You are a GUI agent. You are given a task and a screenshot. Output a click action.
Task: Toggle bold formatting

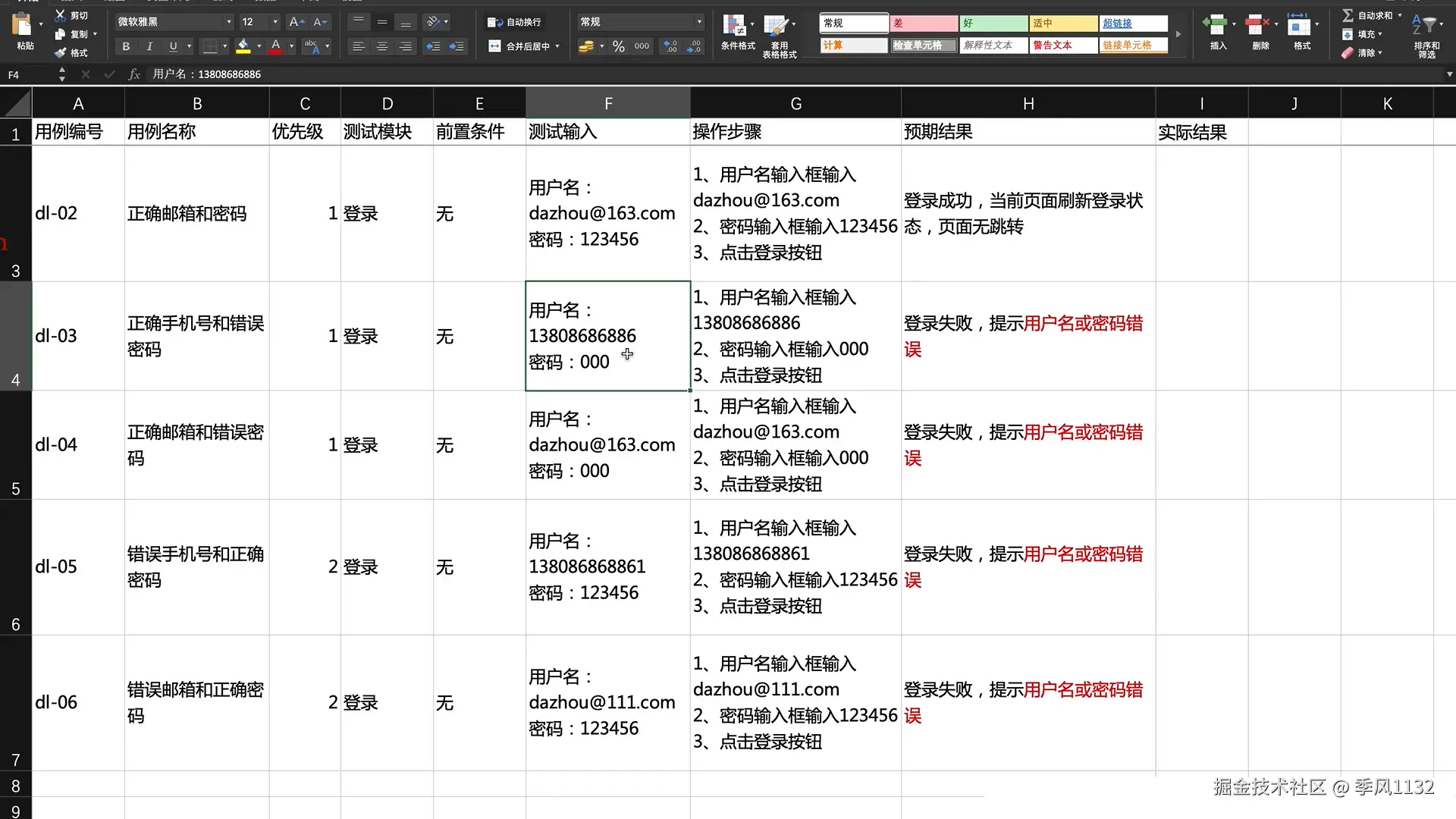[126, 47]
